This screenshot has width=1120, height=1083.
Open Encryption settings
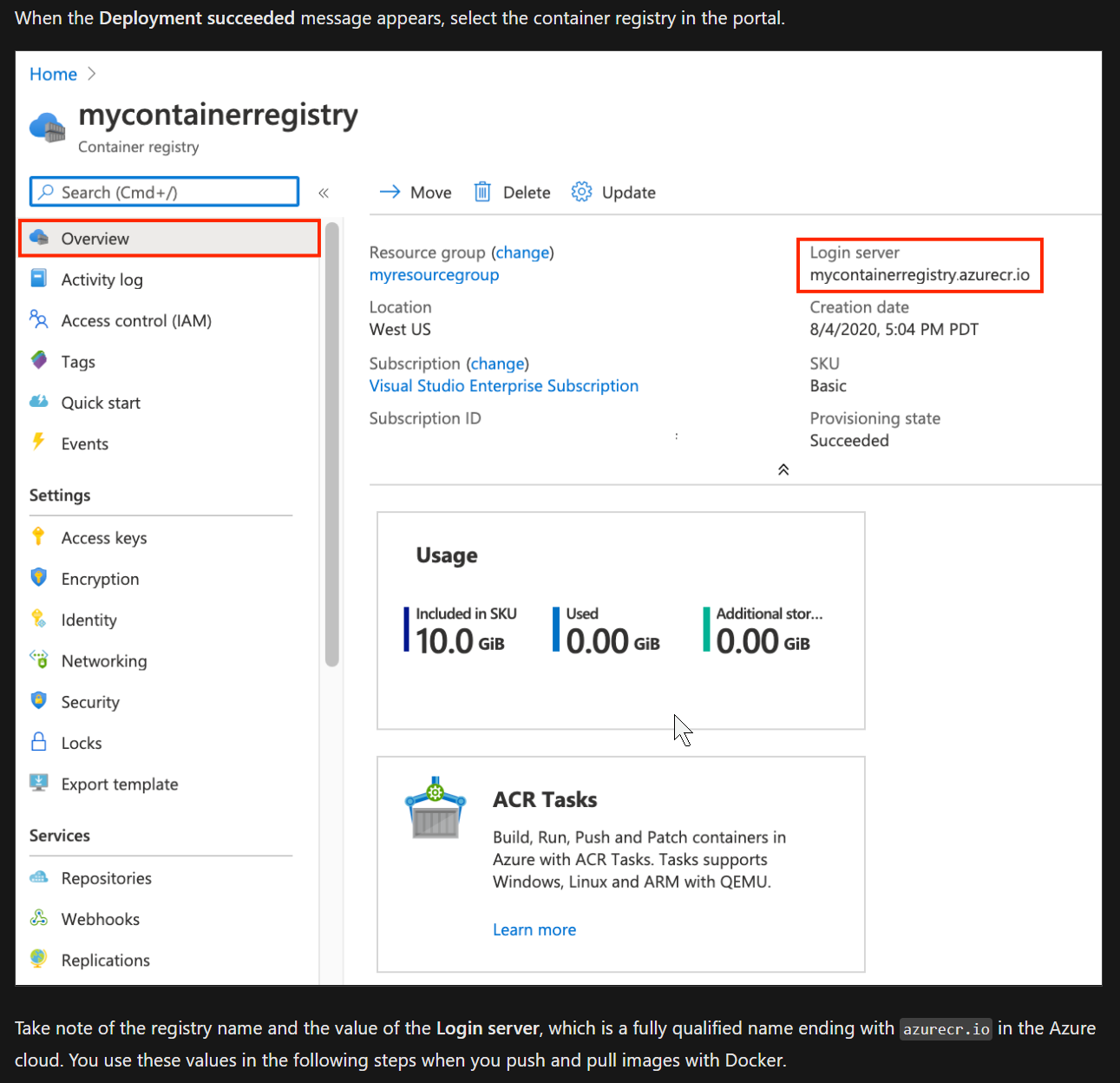click(x=100, y=580)
